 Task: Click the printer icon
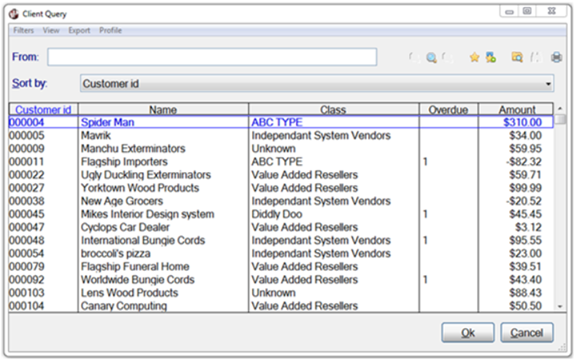pyautogui.click(x=556, y=57)
